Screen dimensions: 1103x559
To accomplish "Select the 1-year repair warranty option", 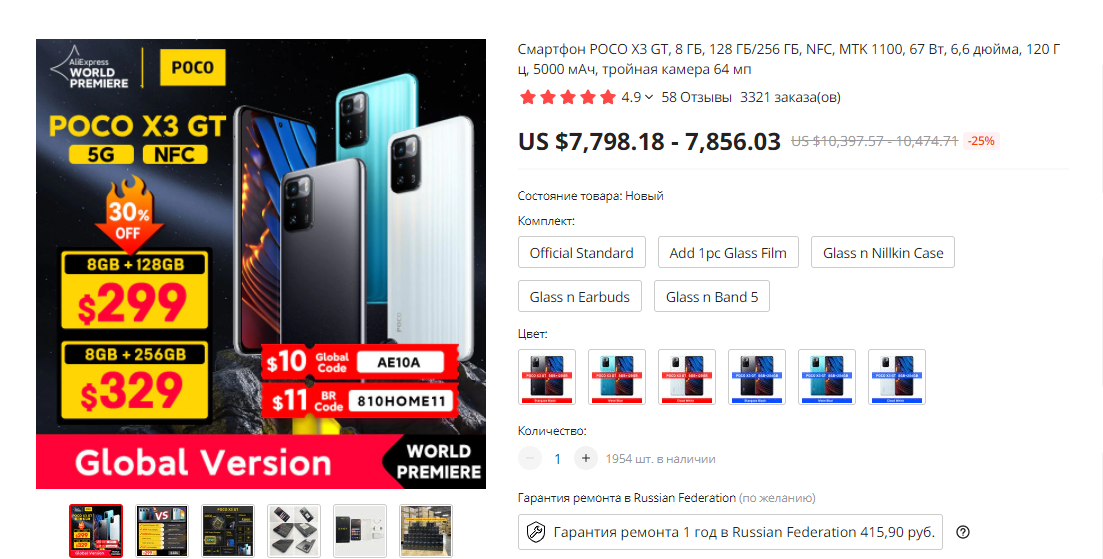I will coord(730,532).
